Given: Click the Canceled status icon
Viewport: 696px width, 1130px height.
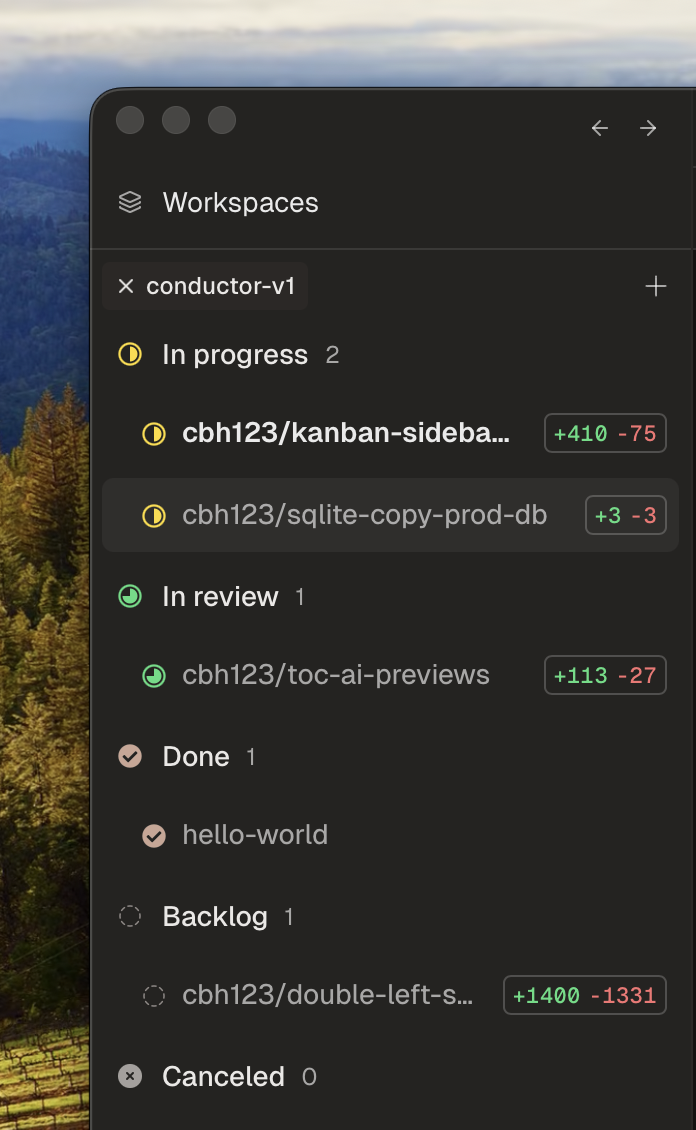Looking at the screenshot, I should [130, 1077].
